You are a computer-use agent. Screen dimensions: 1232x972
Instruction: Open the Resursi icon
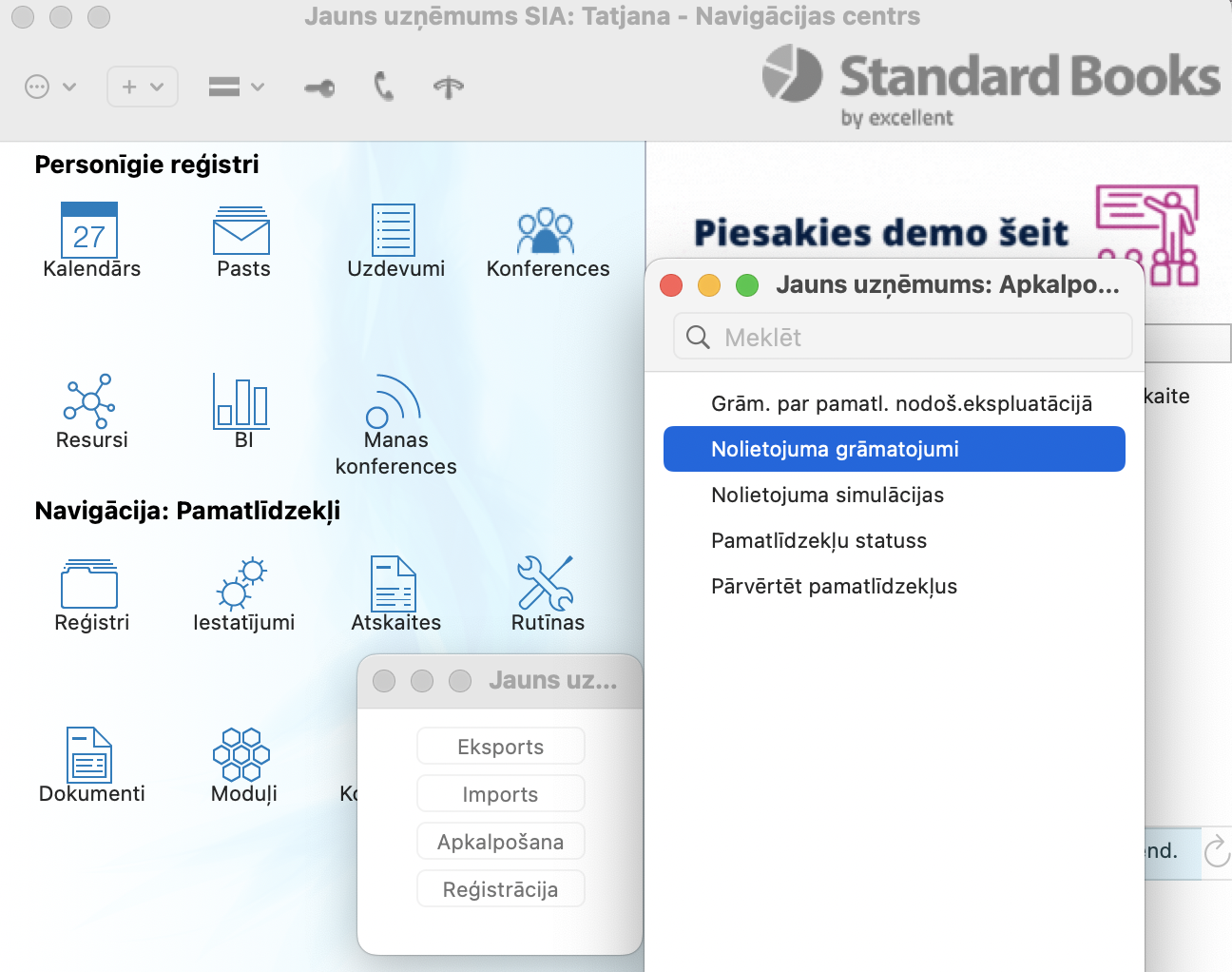coord(89,400)
